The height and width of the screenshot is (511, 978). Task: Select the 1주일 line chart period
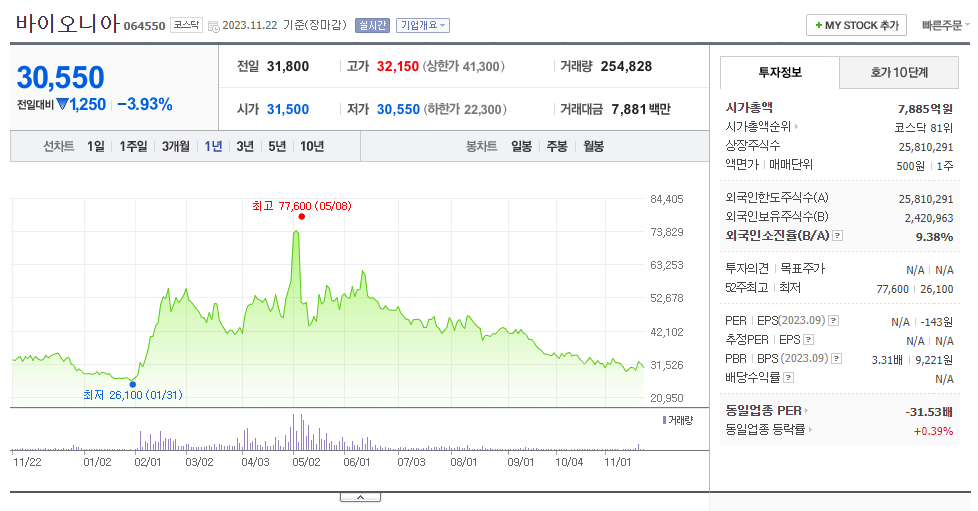[x=133, y=147]
